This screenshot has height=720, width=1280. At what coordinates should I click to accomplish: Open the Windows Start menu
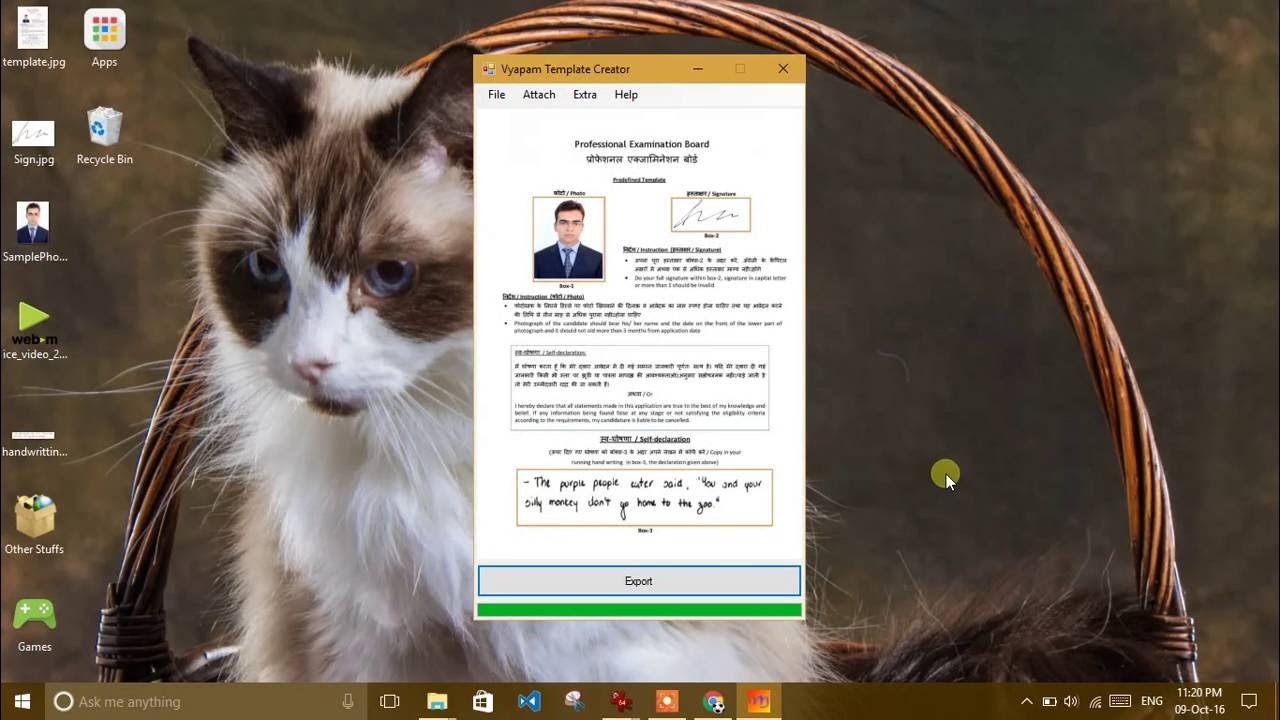point(22,702)
